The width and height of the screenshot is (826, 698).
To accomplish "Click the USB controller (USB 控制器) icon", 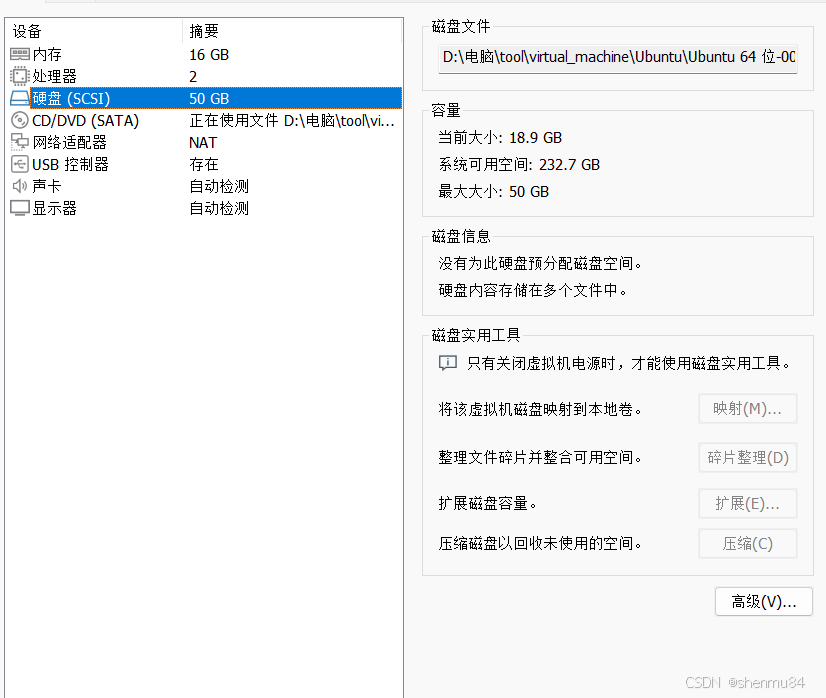I will (x=19, y=165).
